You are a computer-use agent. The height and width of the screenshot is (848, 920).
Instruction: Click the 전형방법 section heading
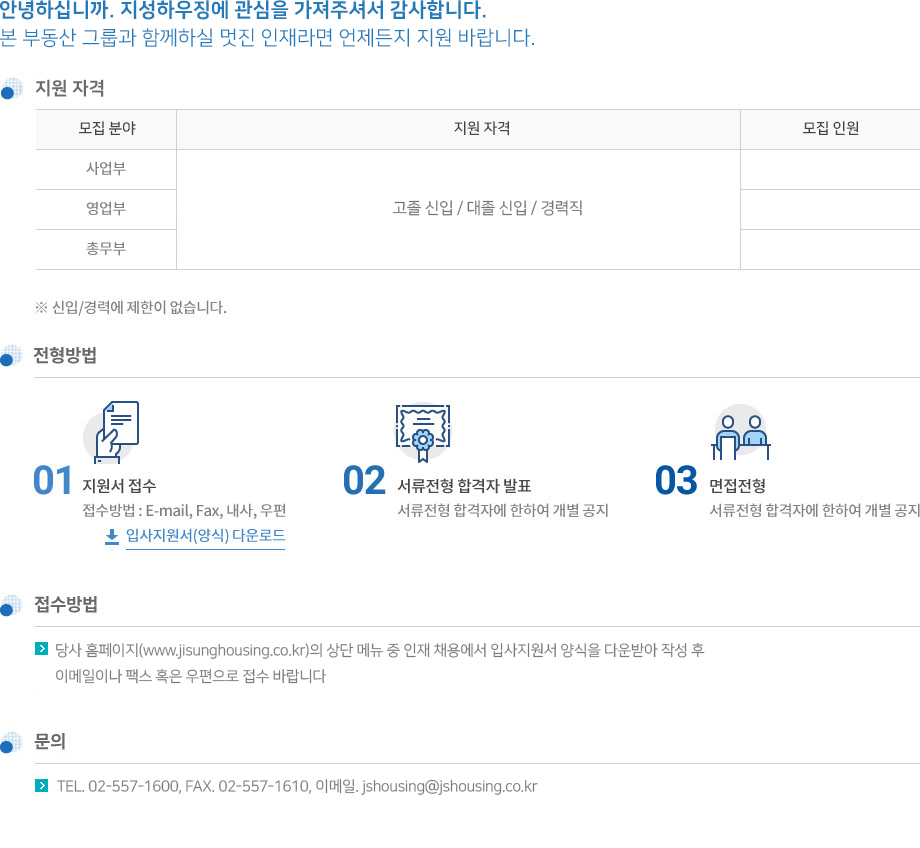(x=65, y=355)
